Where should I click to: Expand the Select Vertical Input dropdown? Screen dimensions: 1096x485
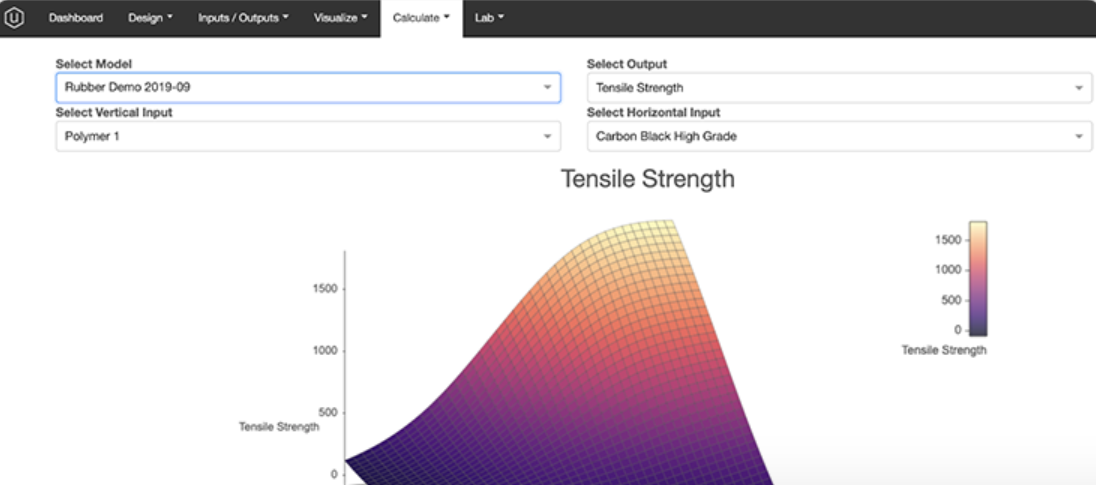[x=308, y=136]
